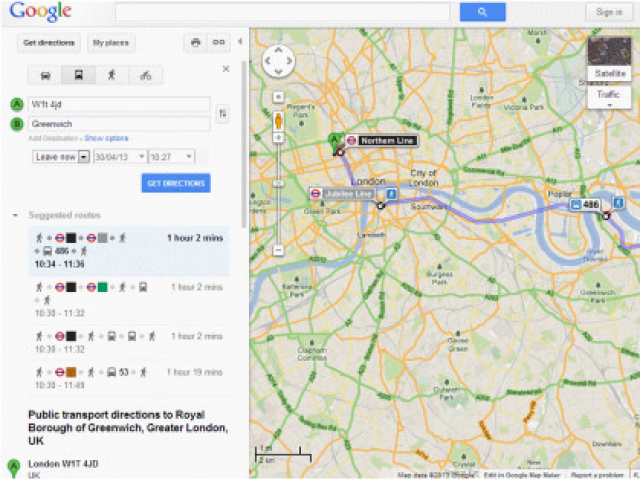Select driving mode car icon
This screenshot has height=480, width=640.
(x=45, y=76)
